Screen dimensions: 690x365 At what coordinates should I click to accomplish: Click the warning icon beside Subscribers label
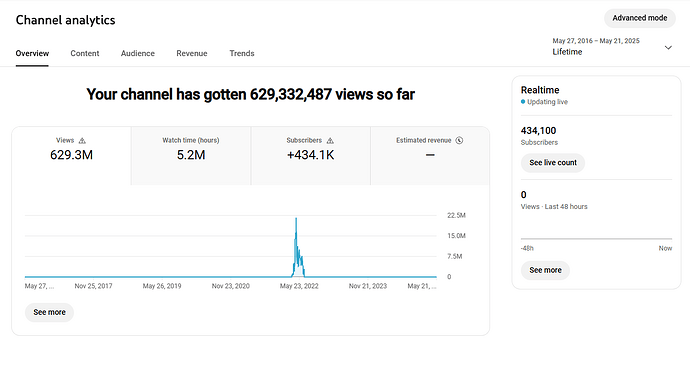330,141
